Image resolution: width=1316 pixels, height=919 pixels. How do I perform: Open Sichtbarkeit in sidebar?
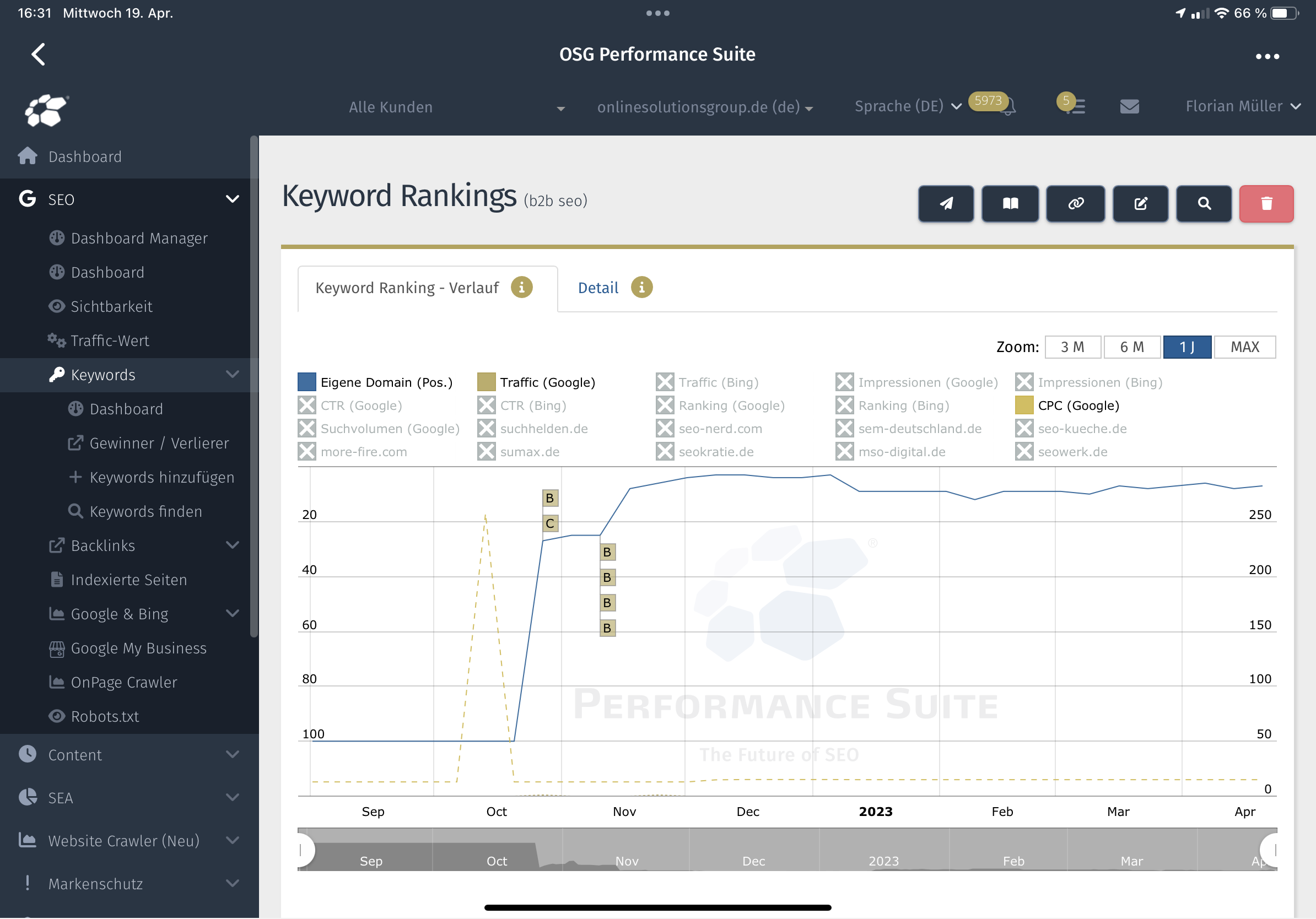125,306
